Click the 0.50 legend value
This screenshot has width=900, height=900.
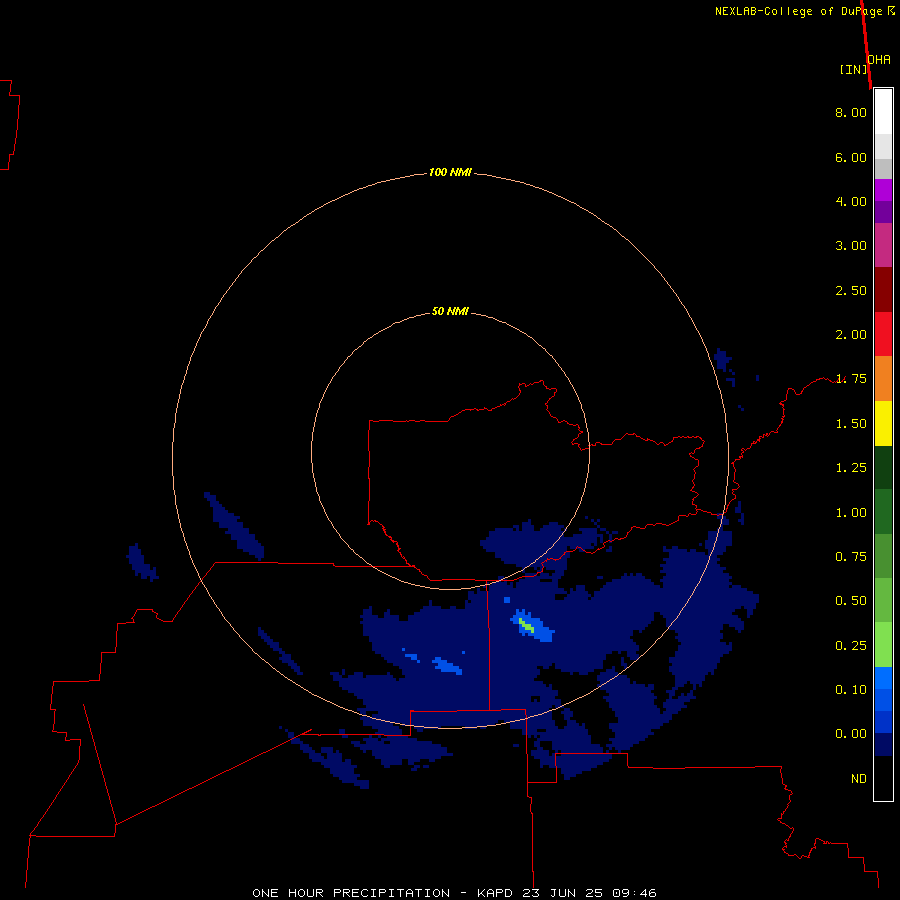(x=851, y=601)
